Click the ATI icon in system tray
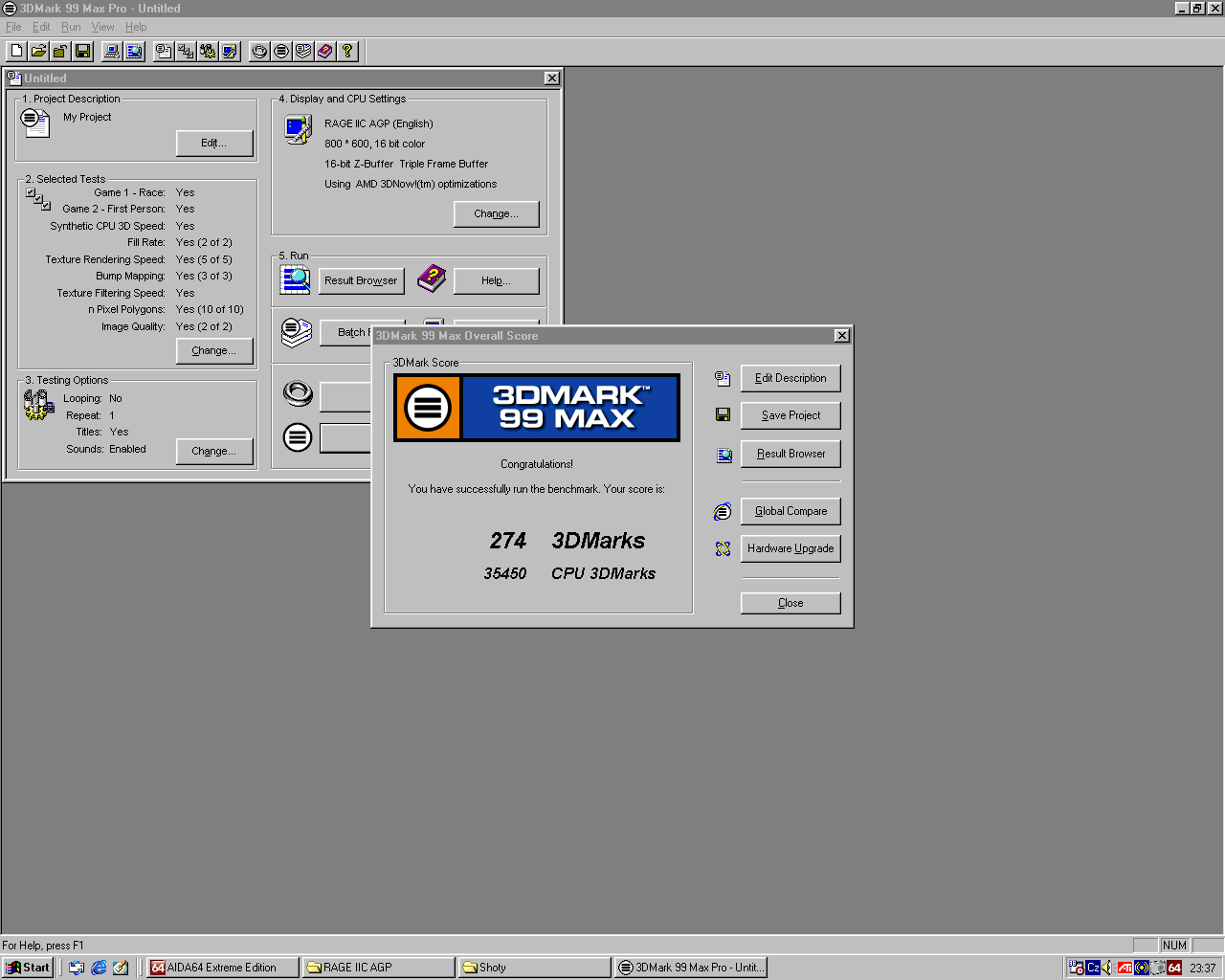The width and height of the screenshot is (1225, 980). click(1125, 968)
